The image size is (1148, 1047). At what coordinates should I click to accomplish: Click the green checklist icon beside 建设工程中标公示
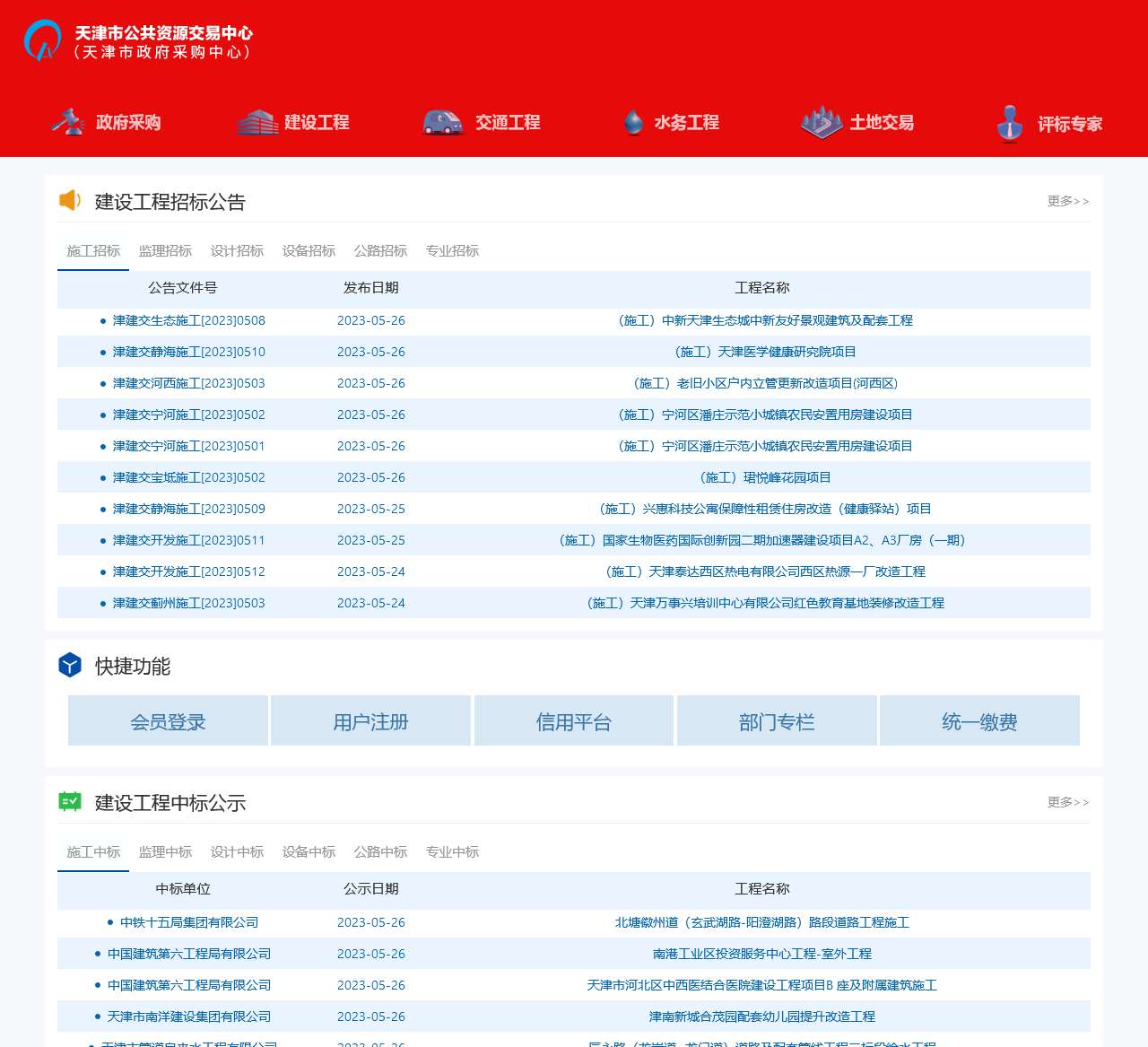coord(69,802)
